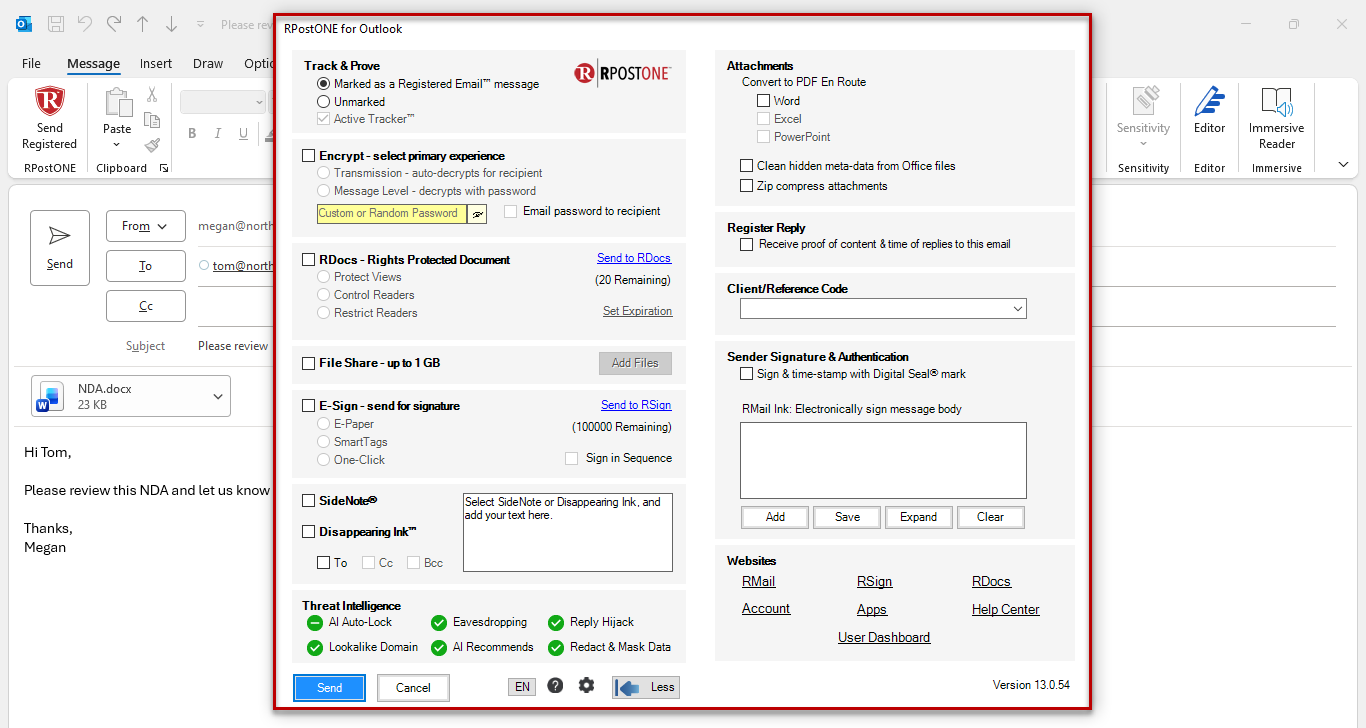Screen dimensions: 1366x728
Task: Open the File menu
Action: (x=31, y=63)
